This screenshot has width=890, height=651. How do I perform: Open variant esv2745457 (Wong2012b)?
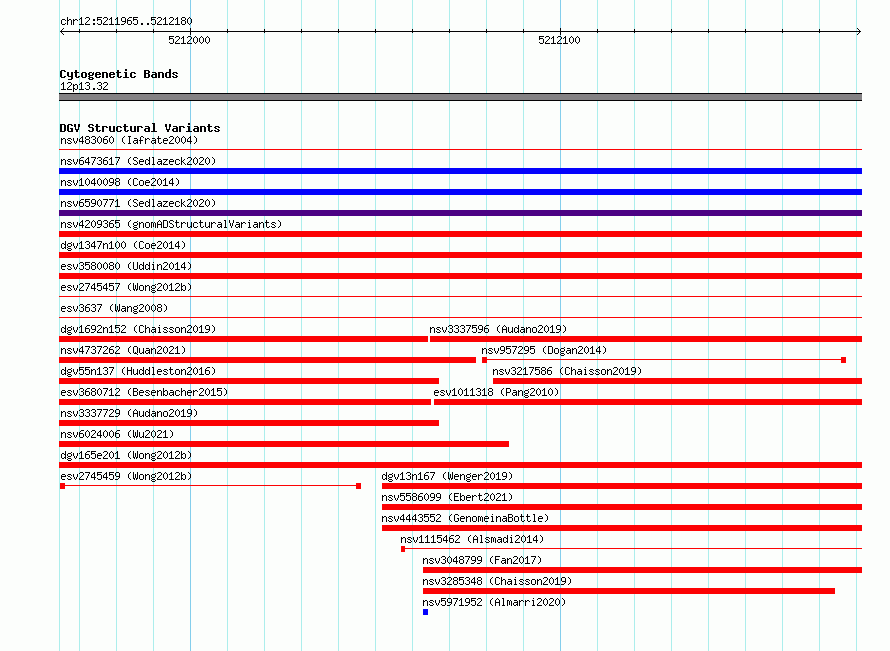pyautogui.click(x=126, y=287)
